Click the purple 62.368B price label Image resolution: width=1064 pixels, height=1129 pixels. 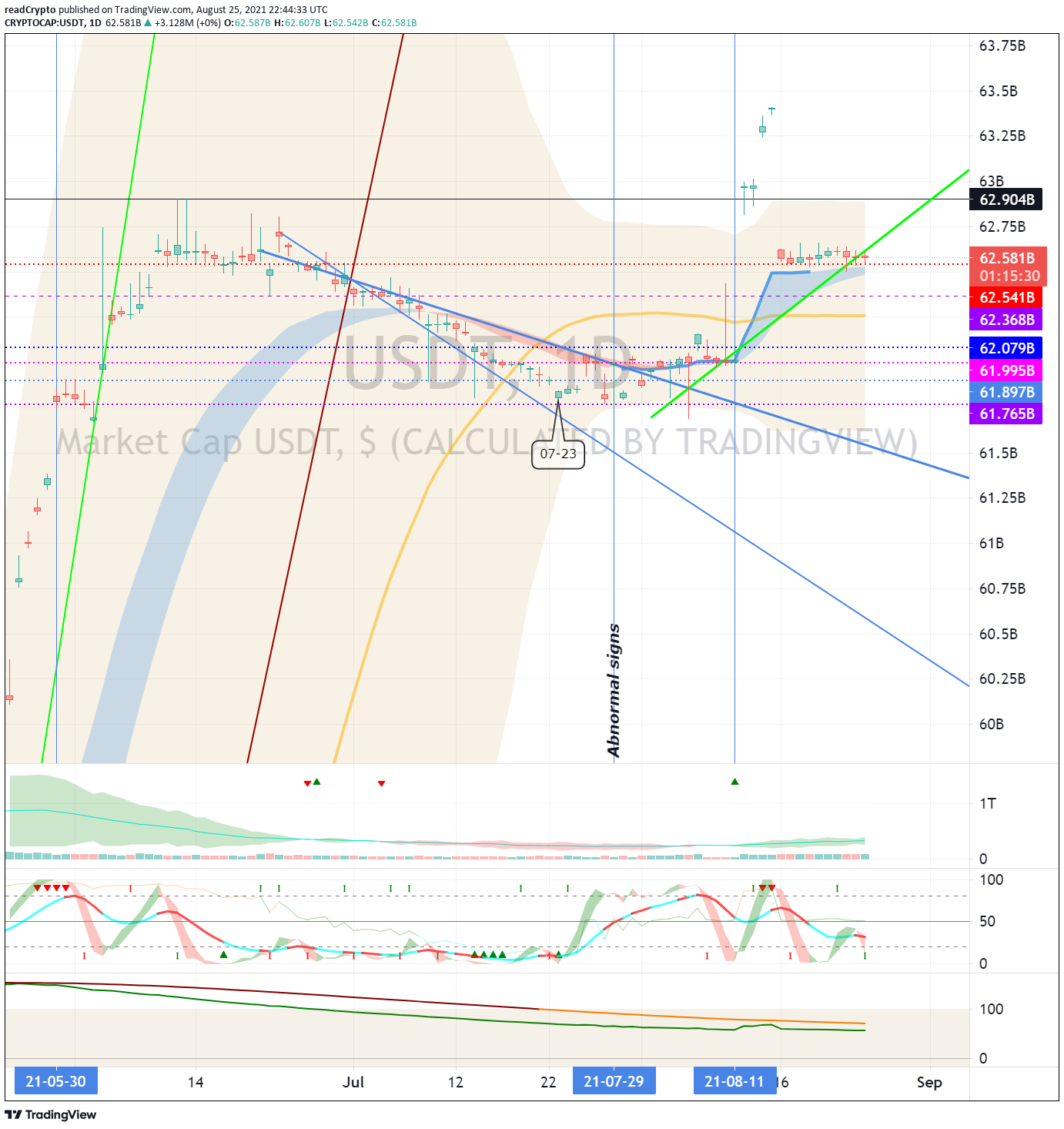(x=1005, y=320)
